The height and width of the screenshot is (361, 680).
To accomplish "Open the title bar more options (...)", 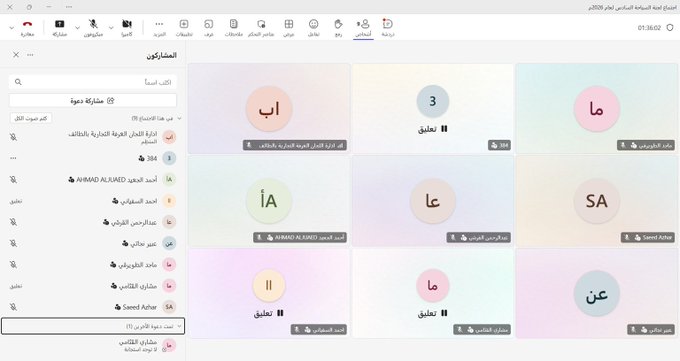I will pyautogui.click(x=69, y=7).
